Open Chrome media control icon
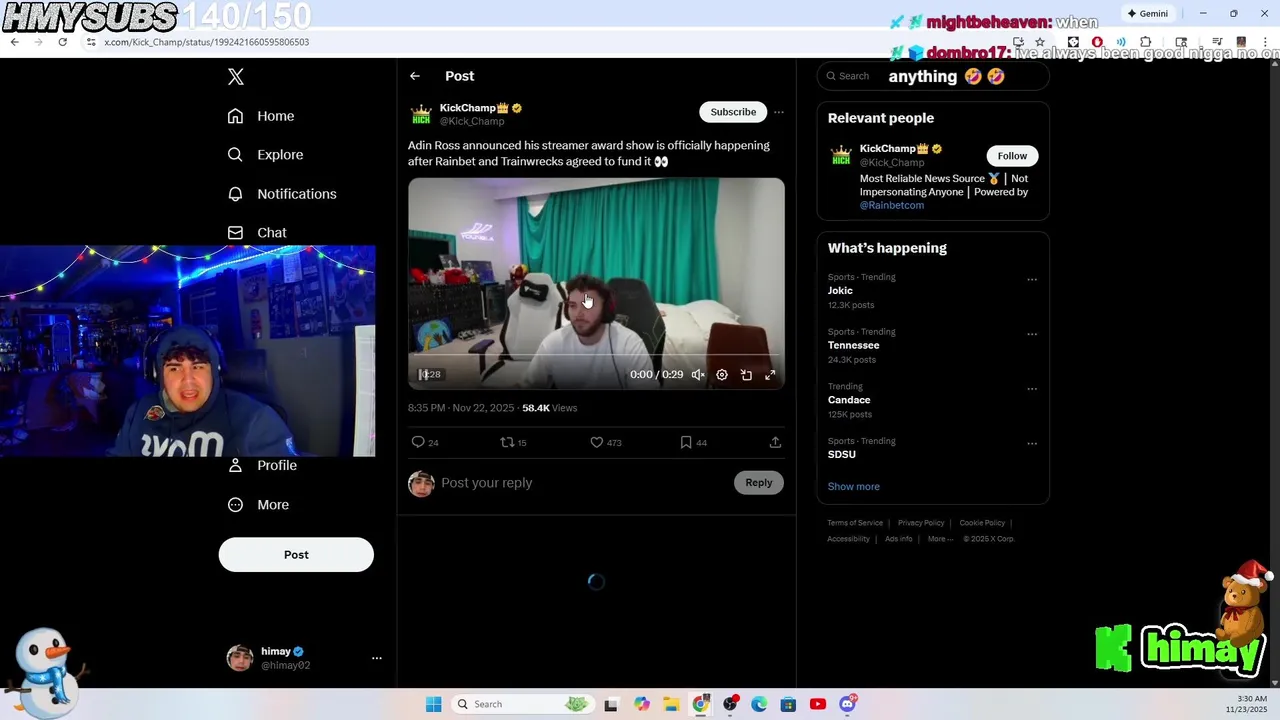 [x=1217, y=42]
